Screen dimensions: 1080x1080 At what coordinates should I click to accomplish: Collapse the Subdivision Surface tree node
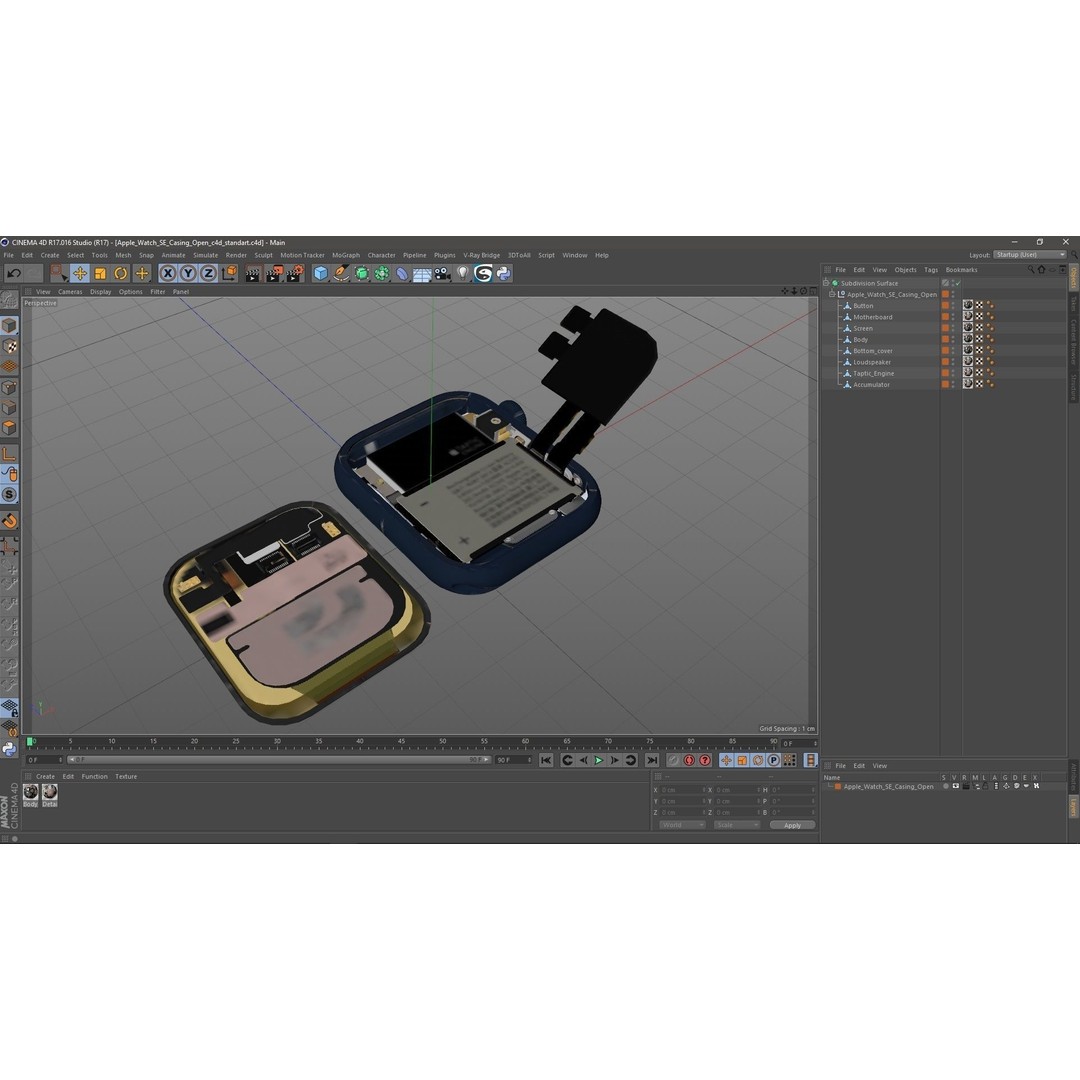[827, 283]
